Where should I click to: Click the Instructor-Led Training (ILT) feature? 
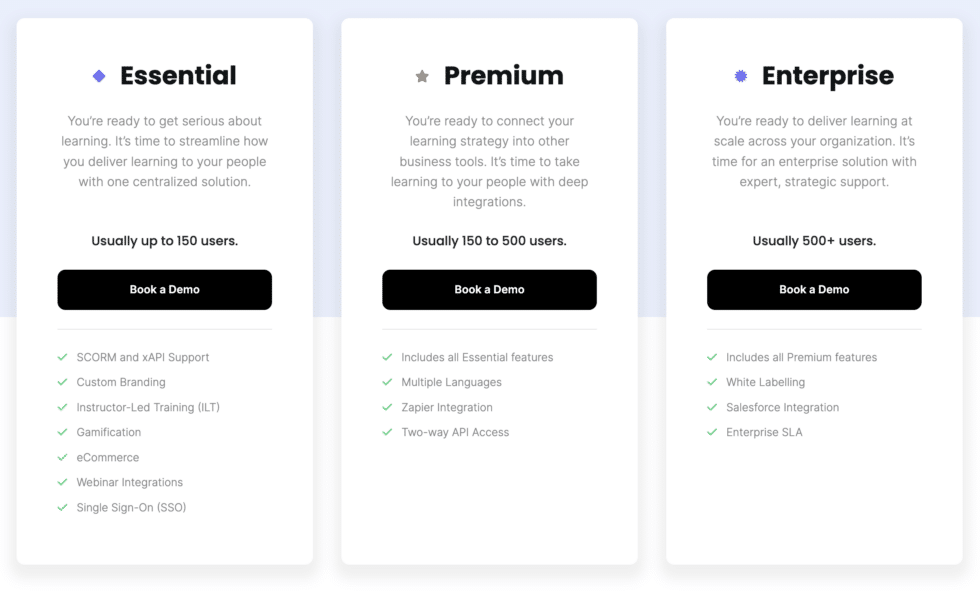pyautogui.click(x=148, y=407)
